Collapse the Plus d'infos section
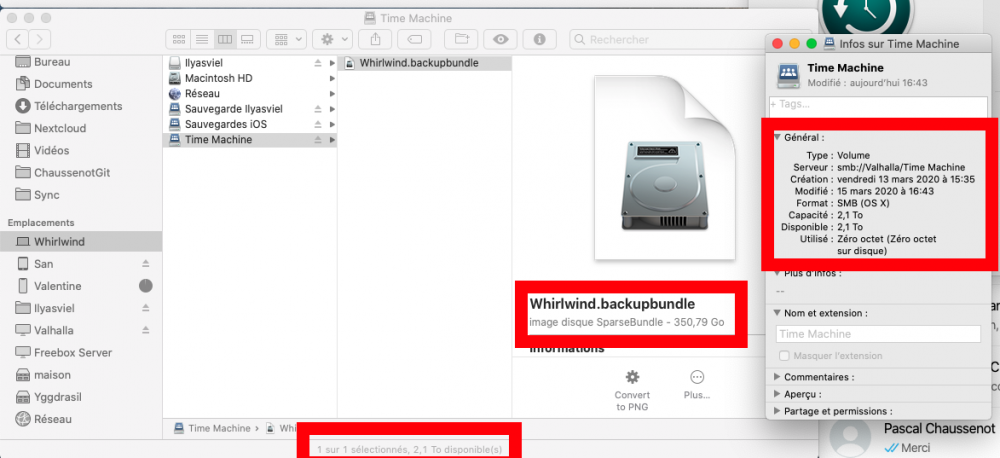 point(778,274)
